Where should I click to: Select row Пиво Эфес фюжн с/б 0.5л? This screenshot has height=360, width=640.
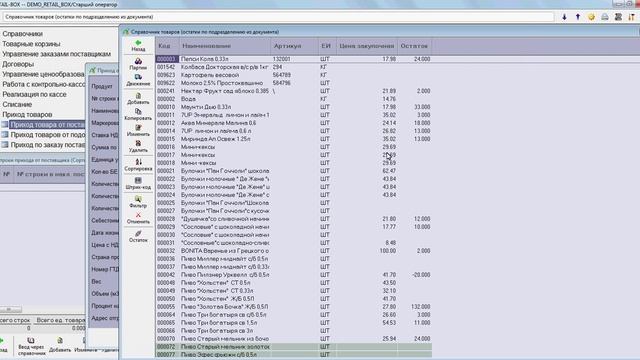tap(293, 355)
